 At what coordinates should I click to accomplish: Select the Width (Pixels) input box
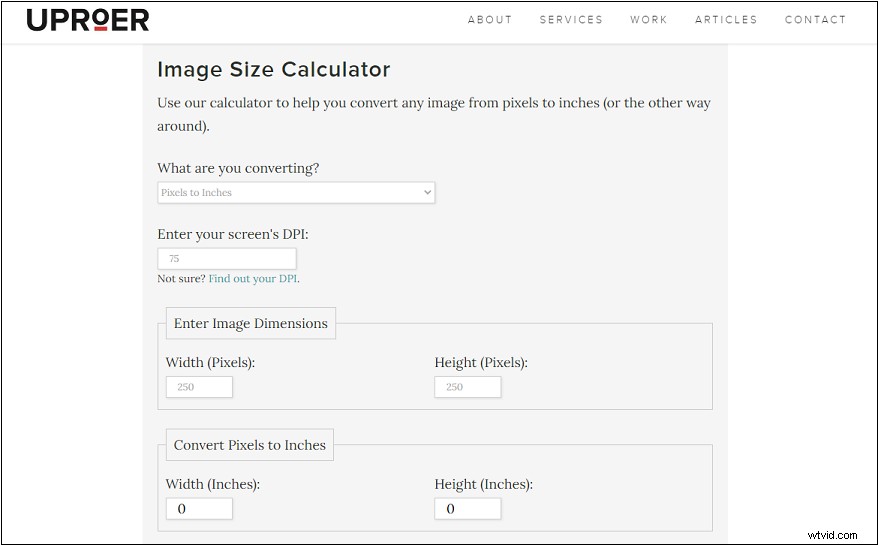[x=199, y=387]
